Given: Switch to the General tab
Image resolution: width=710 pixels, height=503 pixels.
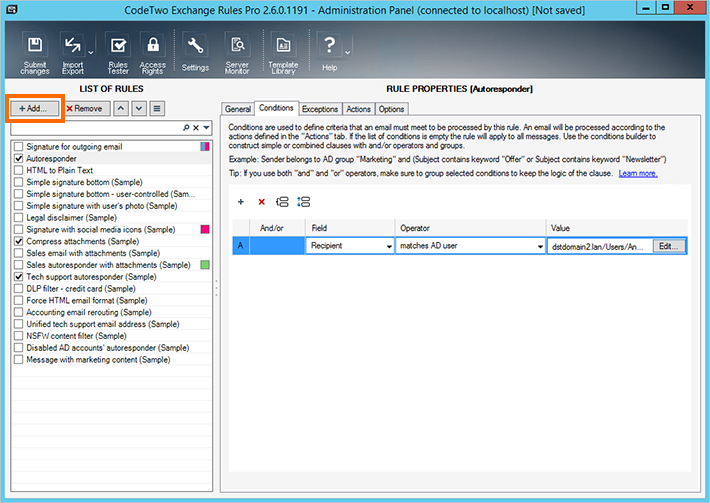Looking at the screenshot, I should click(238, 109).
